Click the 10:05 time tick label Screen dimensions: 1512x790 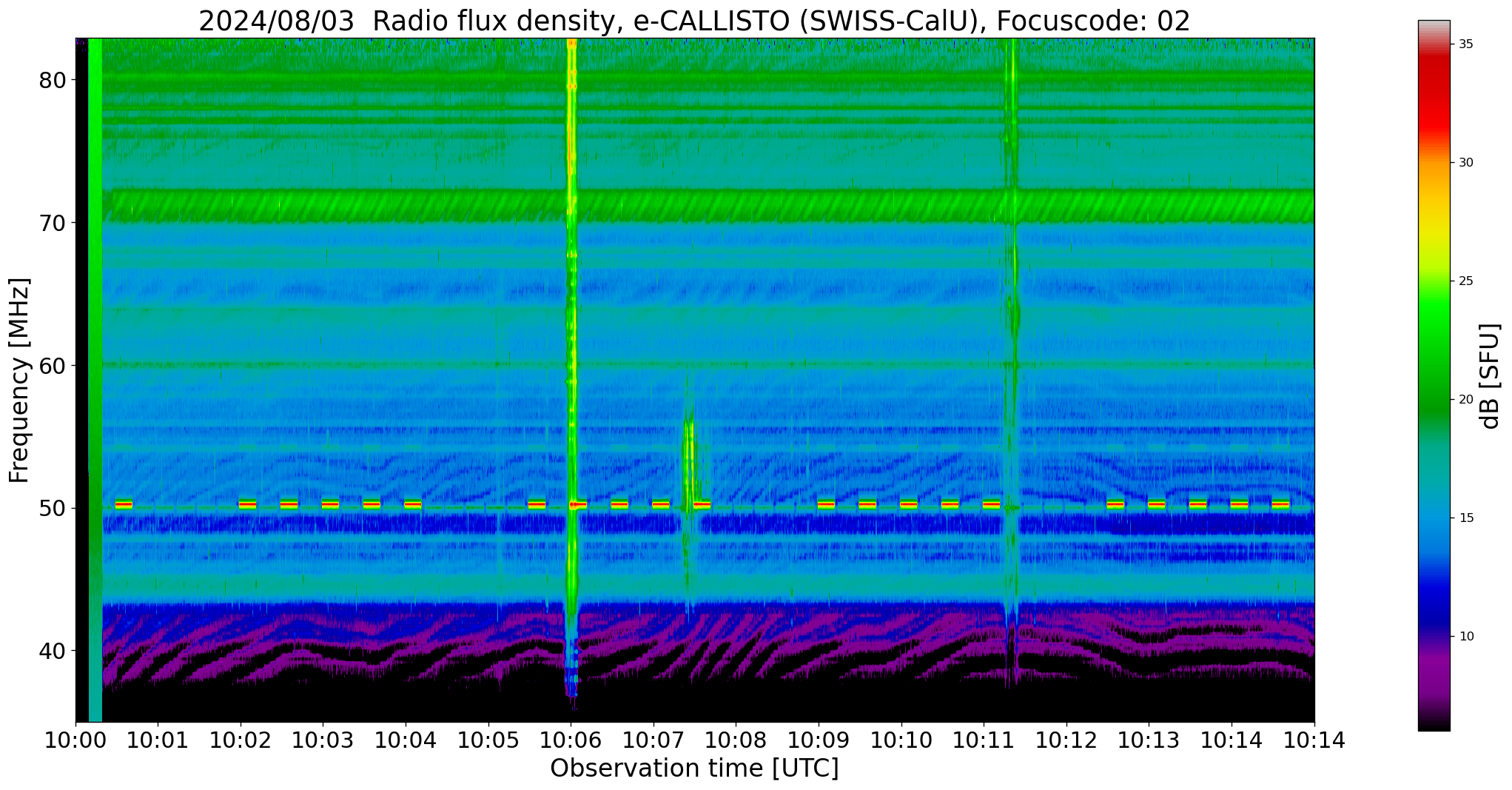click(x=488, y=740)
